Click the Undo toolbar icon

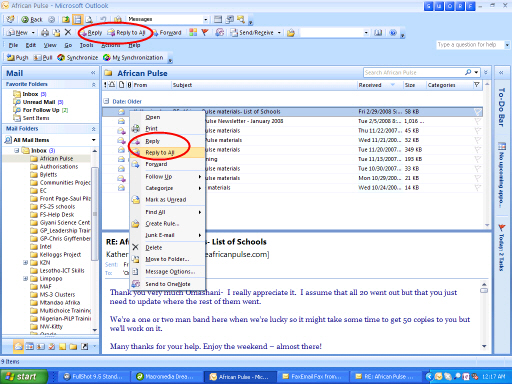tap(103, 20)
